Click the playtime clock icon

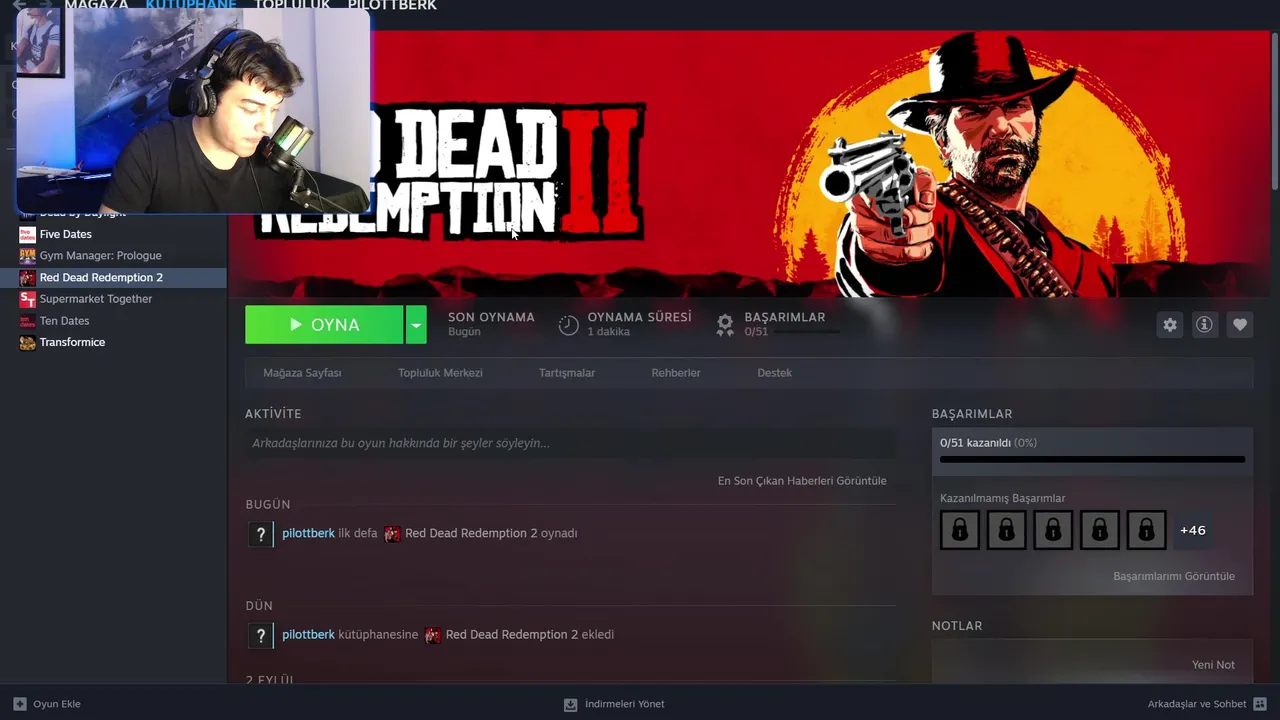(x=568, y=325)
